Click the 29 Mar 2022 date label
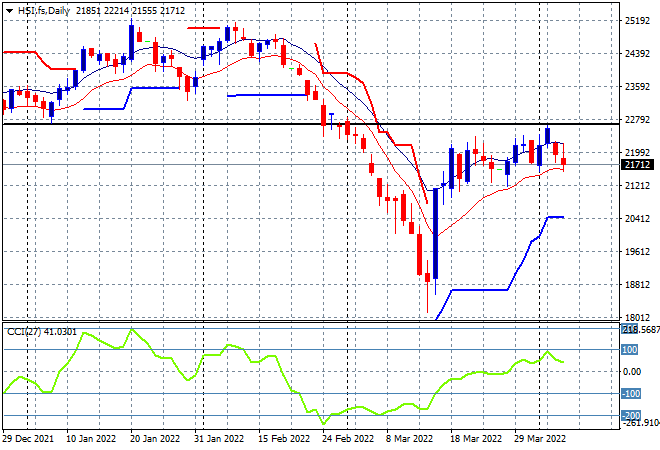The height and width of the screenshot is (450, 660). [x=540, y=439]
